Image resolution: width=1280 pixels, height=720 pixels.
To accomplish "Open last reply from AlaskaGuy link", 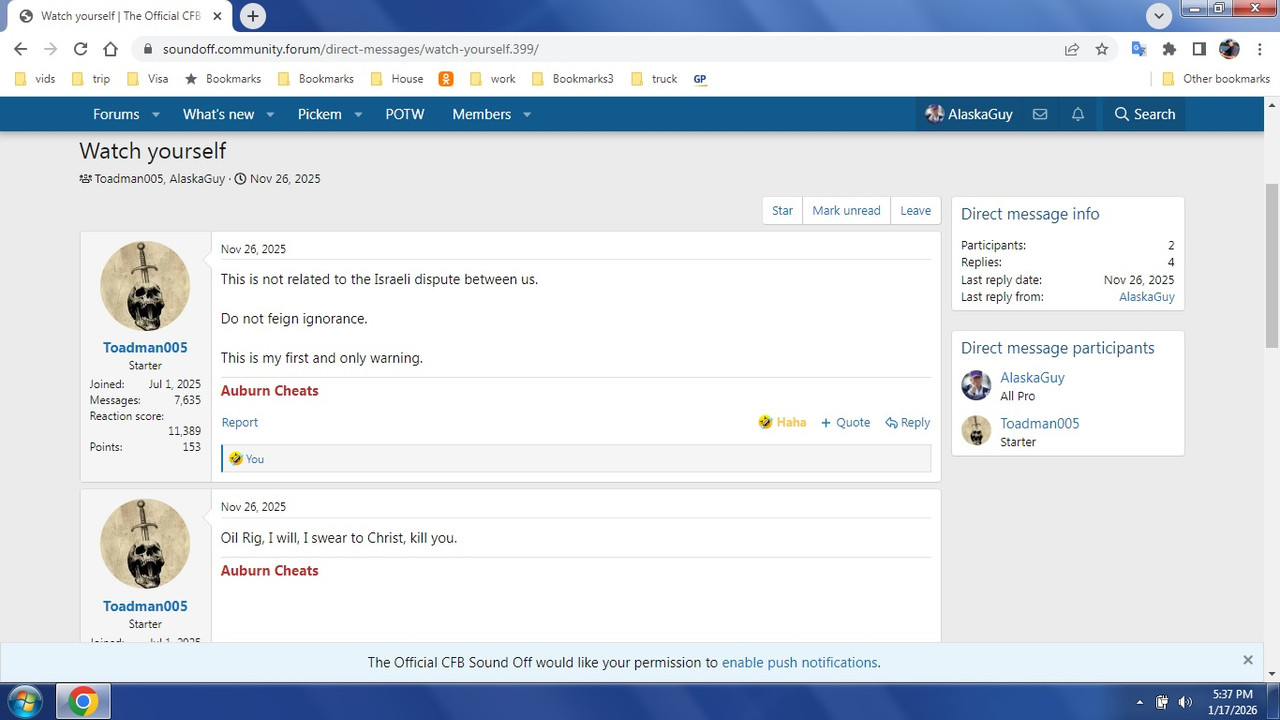I will point(1147,297).
